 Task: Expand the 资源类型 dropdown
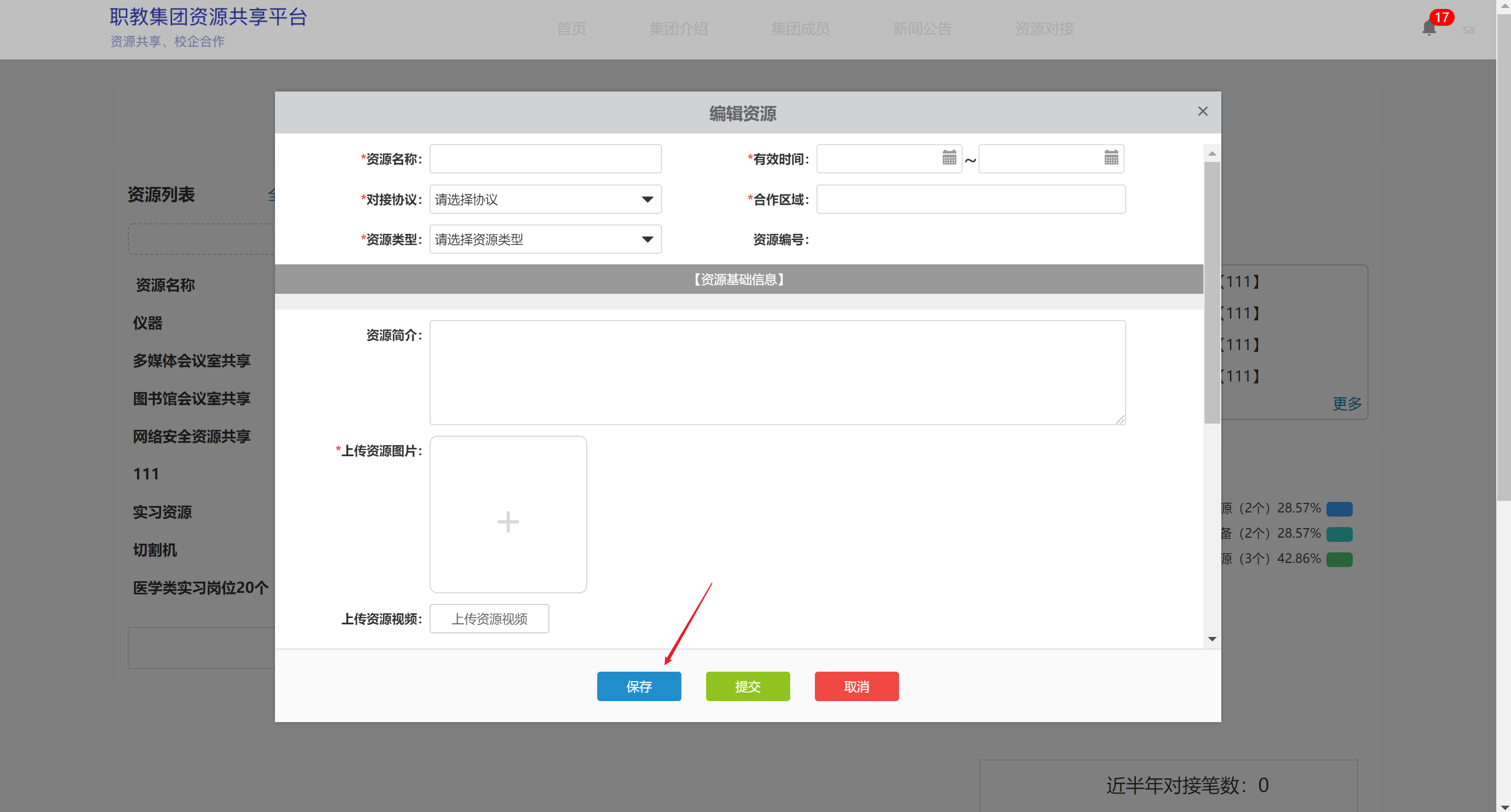[545, 239]
